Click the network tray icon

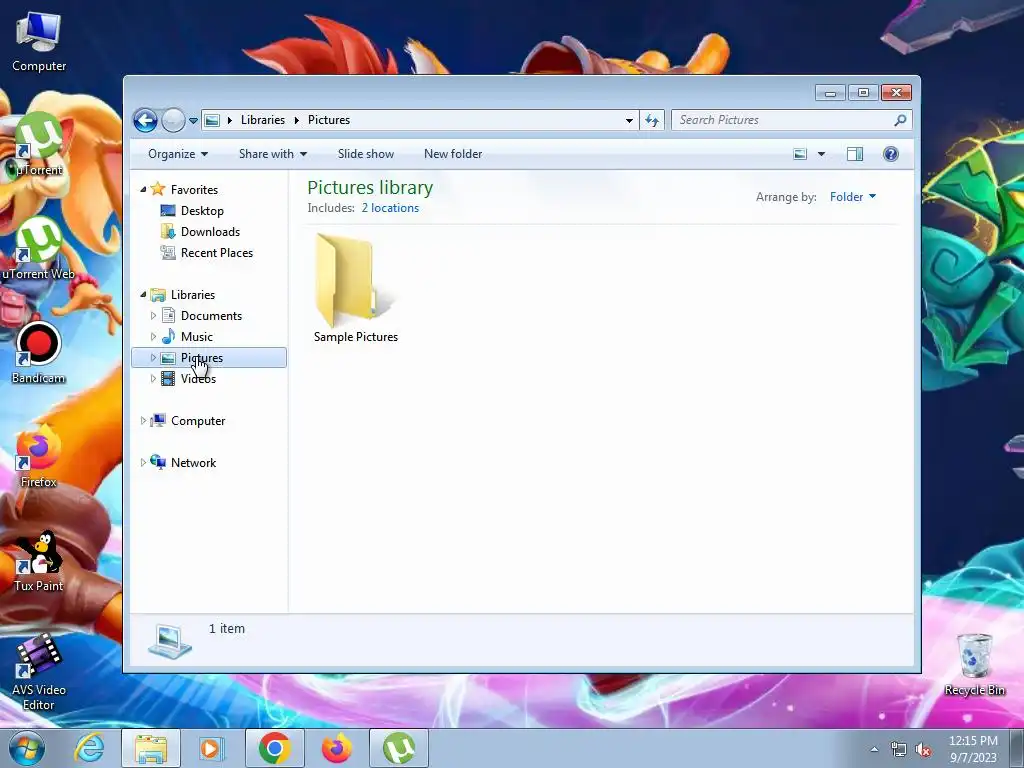[899, 750]
